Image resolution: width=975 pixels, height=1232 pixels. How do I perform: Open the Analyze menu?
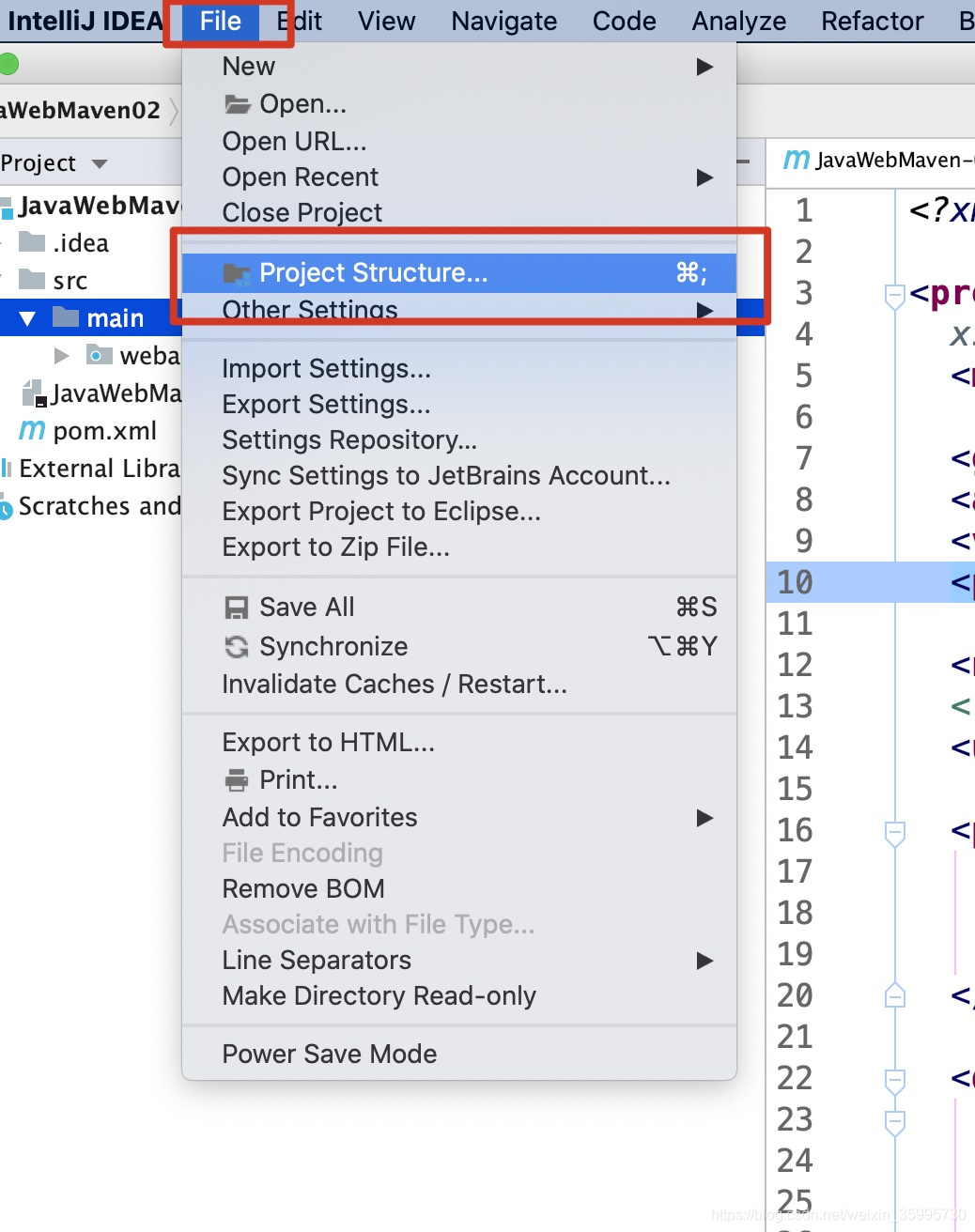coord(738,21)
